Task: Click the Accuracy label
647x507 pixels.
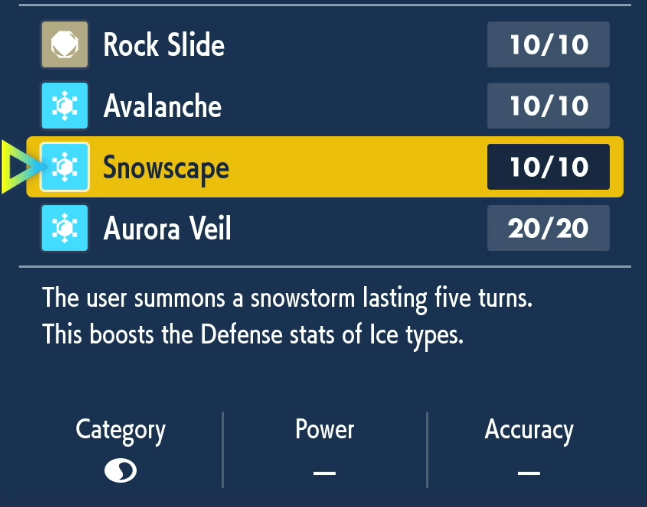Action: click(x=529, y=430)
